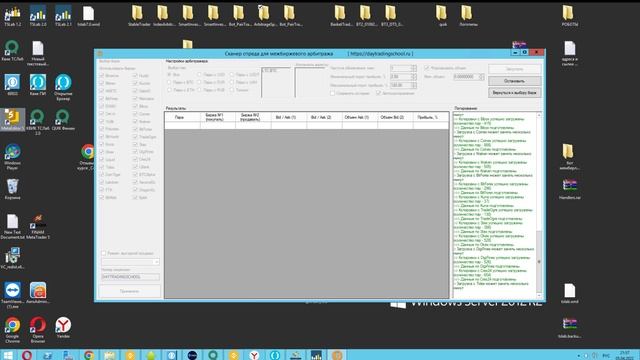Adjust minimum volume stepper arrows
This screenshot has width=640, height=360.
(x=481, y=77)
